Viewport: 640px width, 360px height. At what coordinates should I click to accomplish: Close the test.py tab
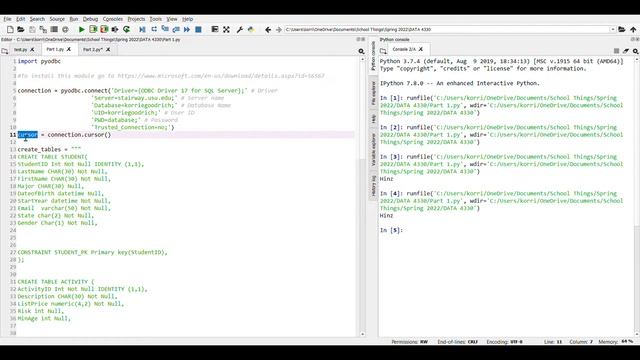pos(32,49)
